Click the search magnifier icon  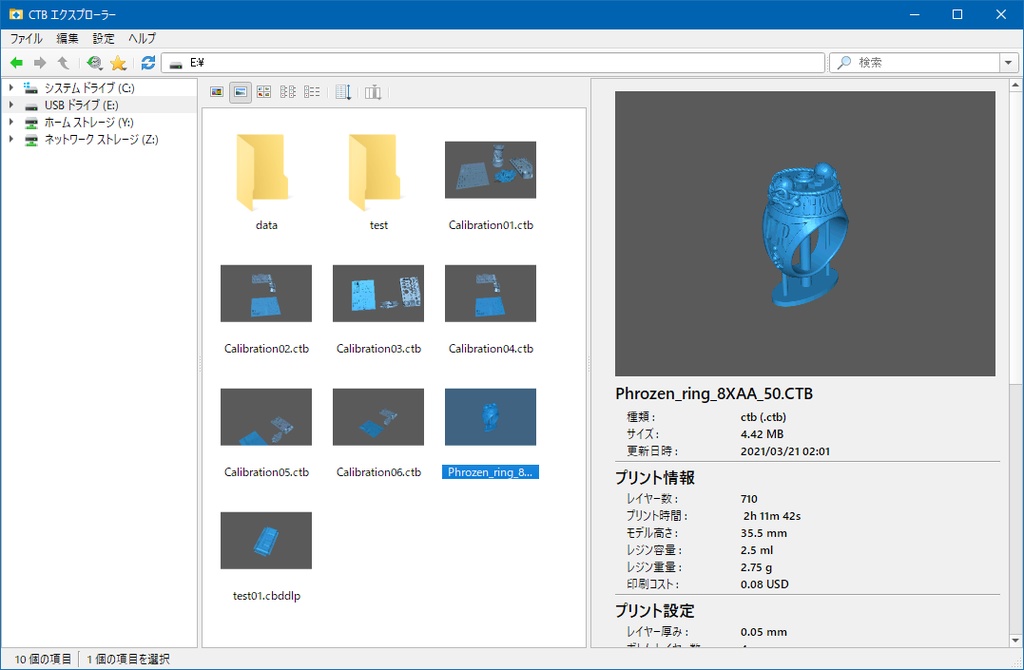(x=844, y=63)
